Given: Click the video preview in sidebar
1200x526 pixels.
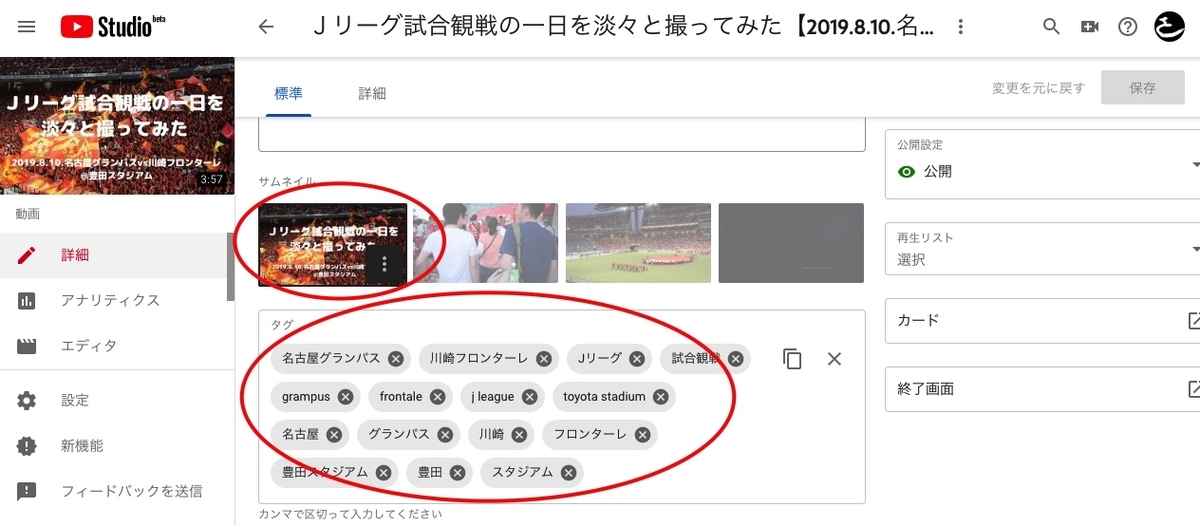Looking at the screenshot, I should pyautogui.click(x=117, y=126).
